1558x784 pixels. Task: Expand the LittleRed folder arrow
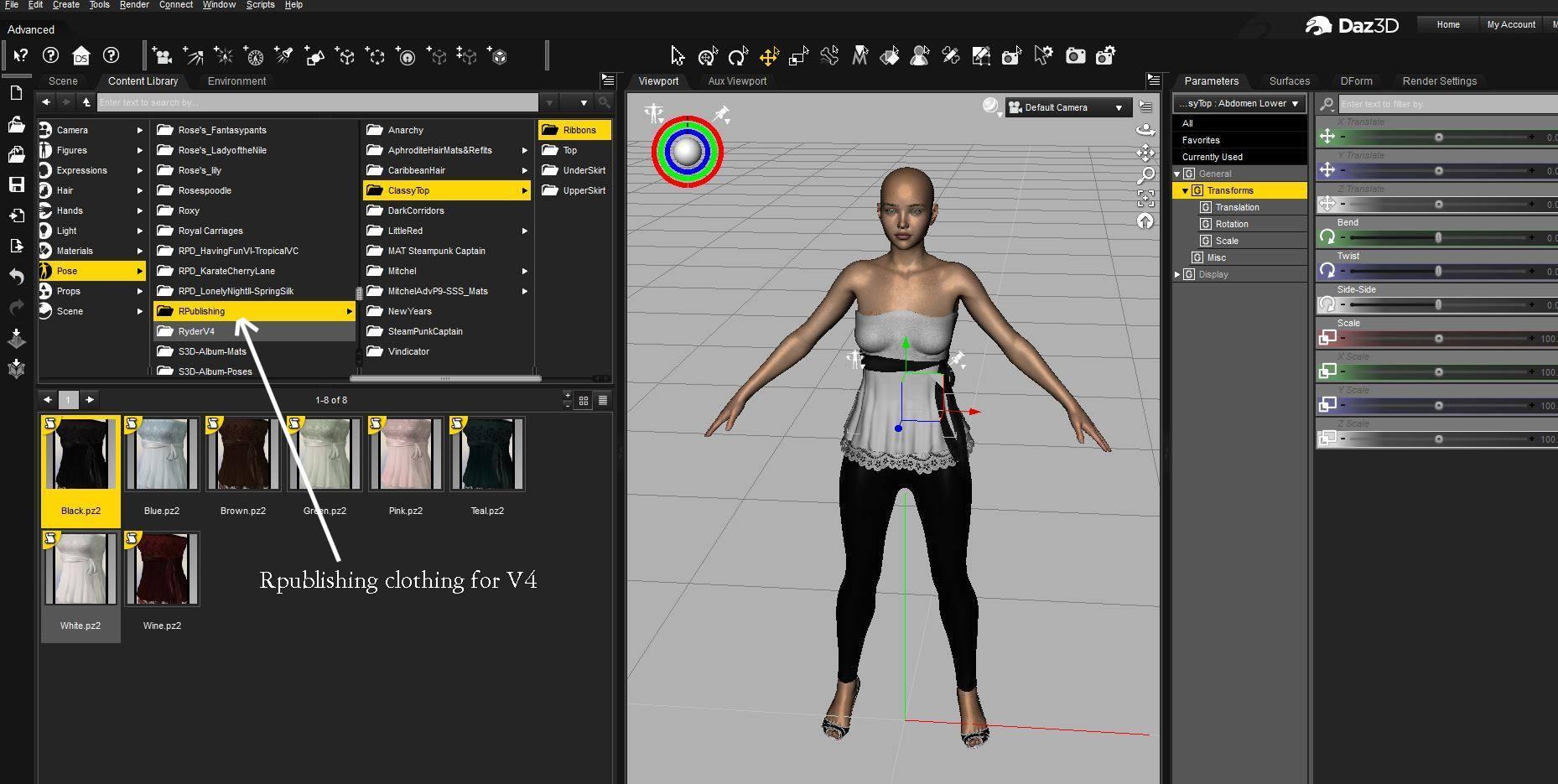click(x=525, y=231)
